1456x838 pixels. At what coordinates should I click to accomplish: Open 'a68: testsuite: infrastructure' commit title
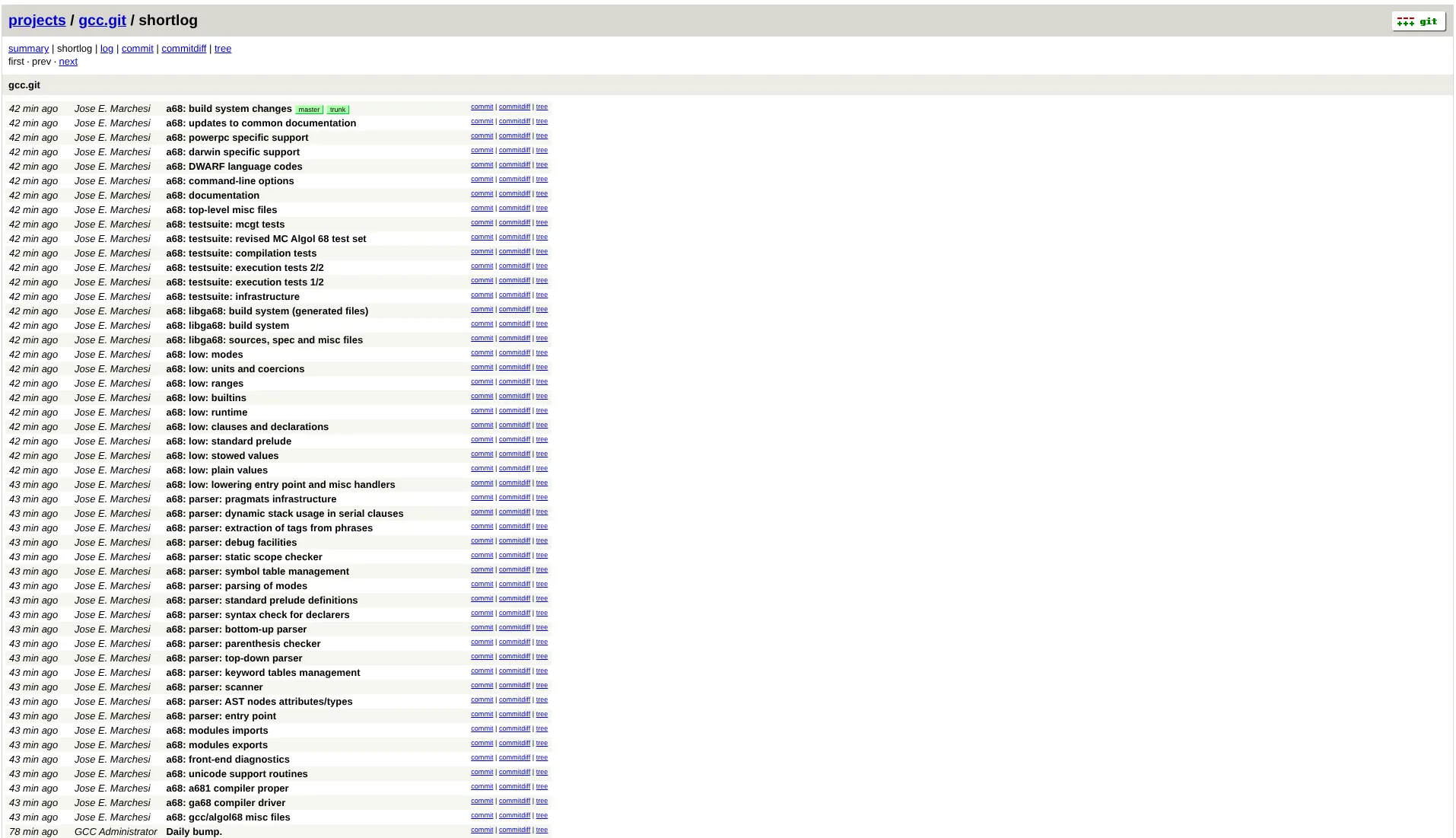(x=232, y=297)
